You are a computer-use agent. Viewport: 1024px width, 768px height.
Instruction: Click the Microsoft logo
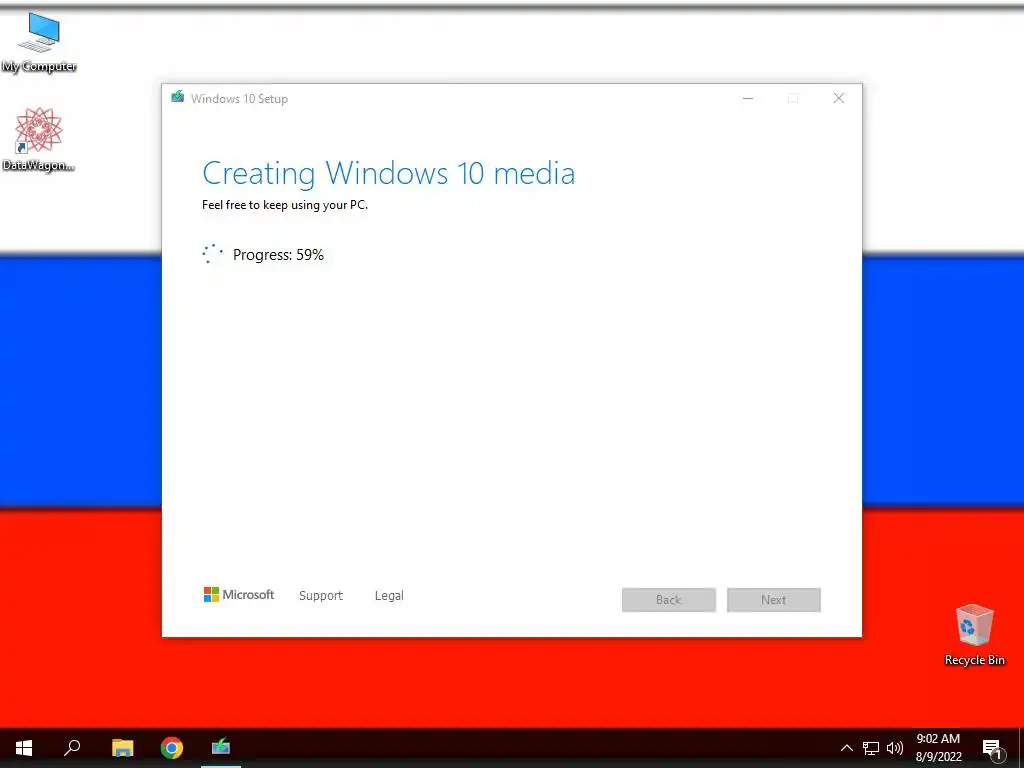pyautogui.click(x=239, y=594)
